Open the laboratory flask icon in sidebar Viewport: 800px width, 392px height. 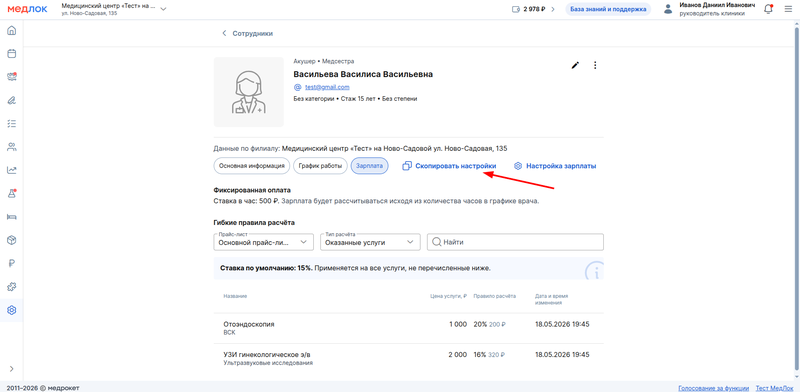pos(11,193)
